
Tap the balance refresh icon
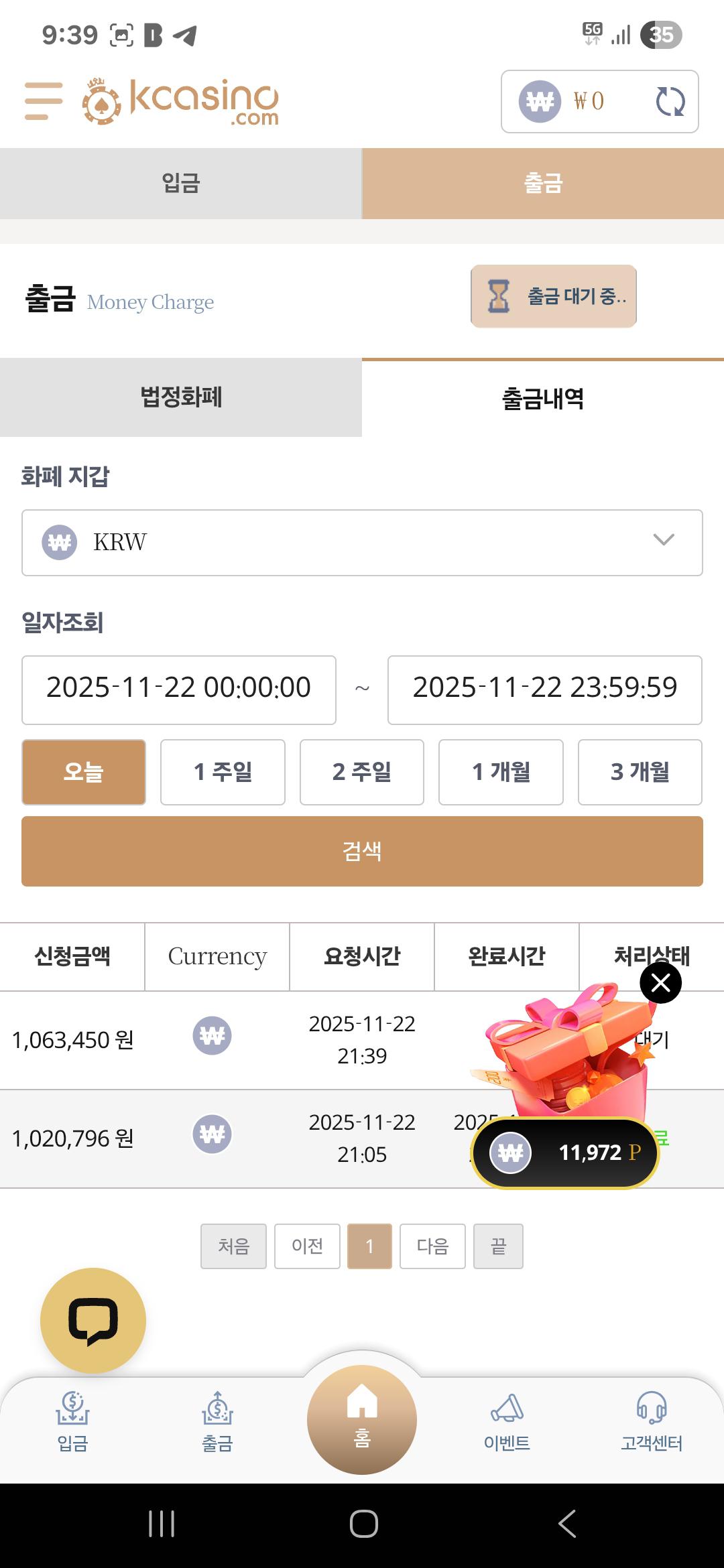click(670, 102)
